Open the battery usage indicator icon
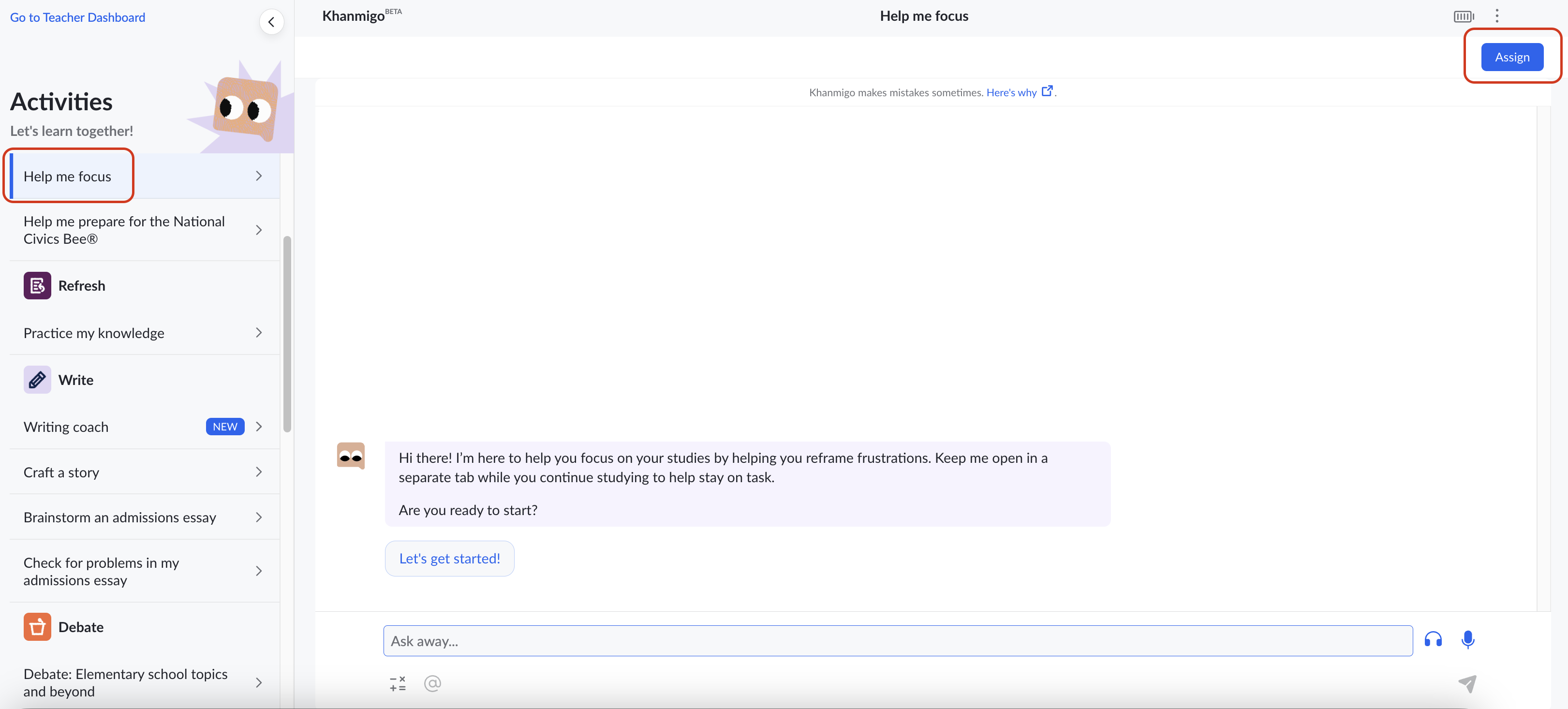Image resolution: width=1568 pixels, height=709 pixels. (1464, 16)
